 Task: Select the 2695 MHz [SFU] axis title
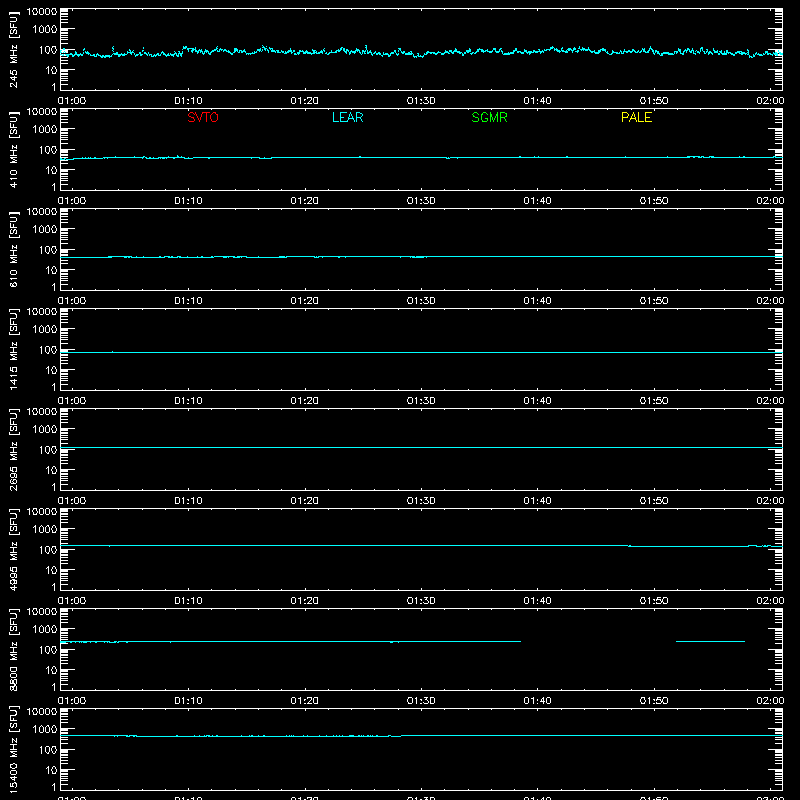pos(14,449)
